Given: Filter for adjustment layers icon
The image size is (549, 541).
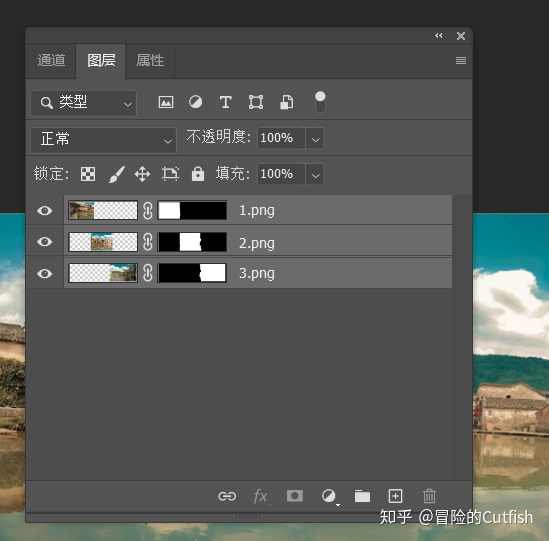Looking at the screenshot, I should click(195, 102).
